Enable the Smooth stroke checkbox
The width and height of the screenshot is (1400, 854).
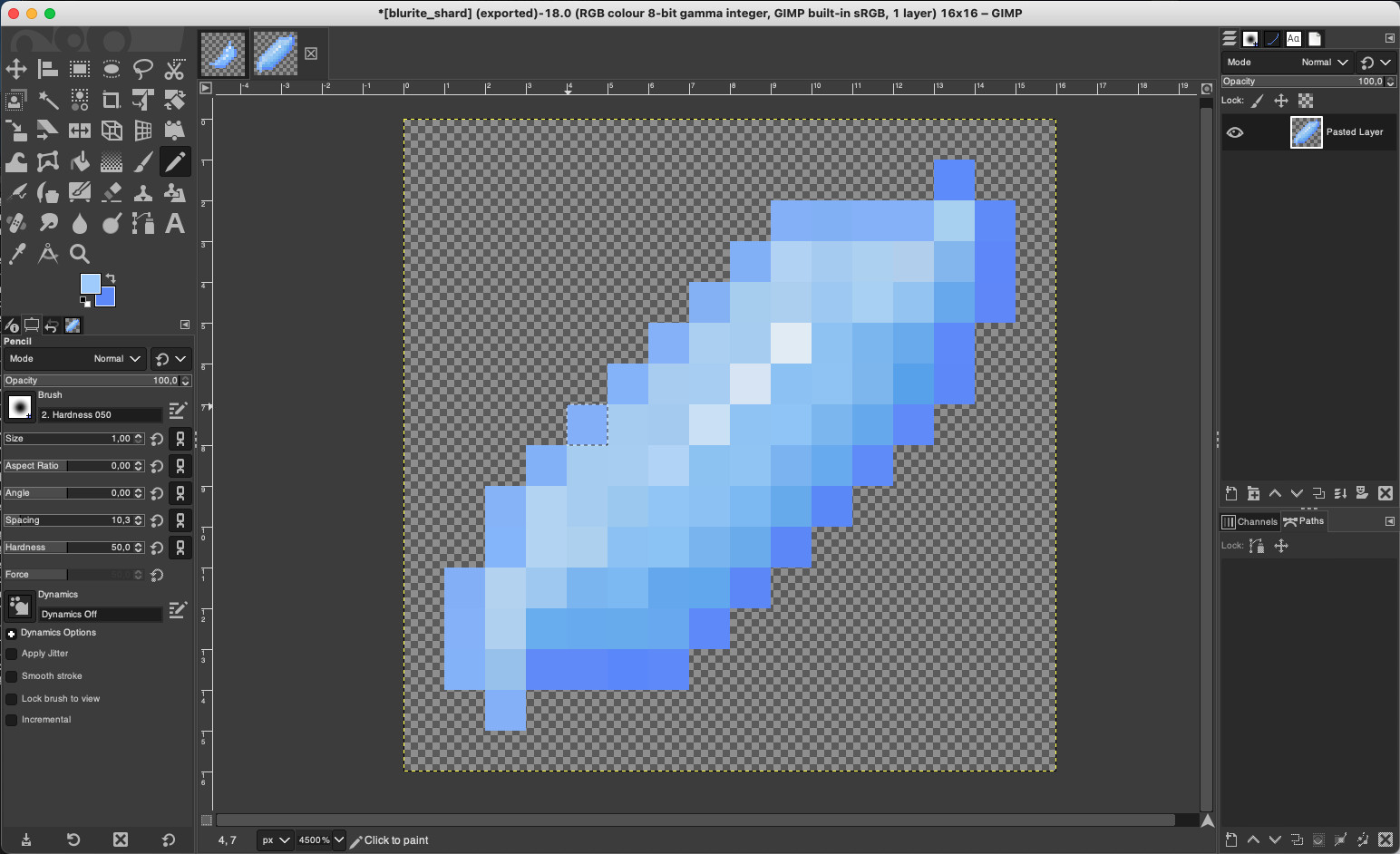[12, 676]
